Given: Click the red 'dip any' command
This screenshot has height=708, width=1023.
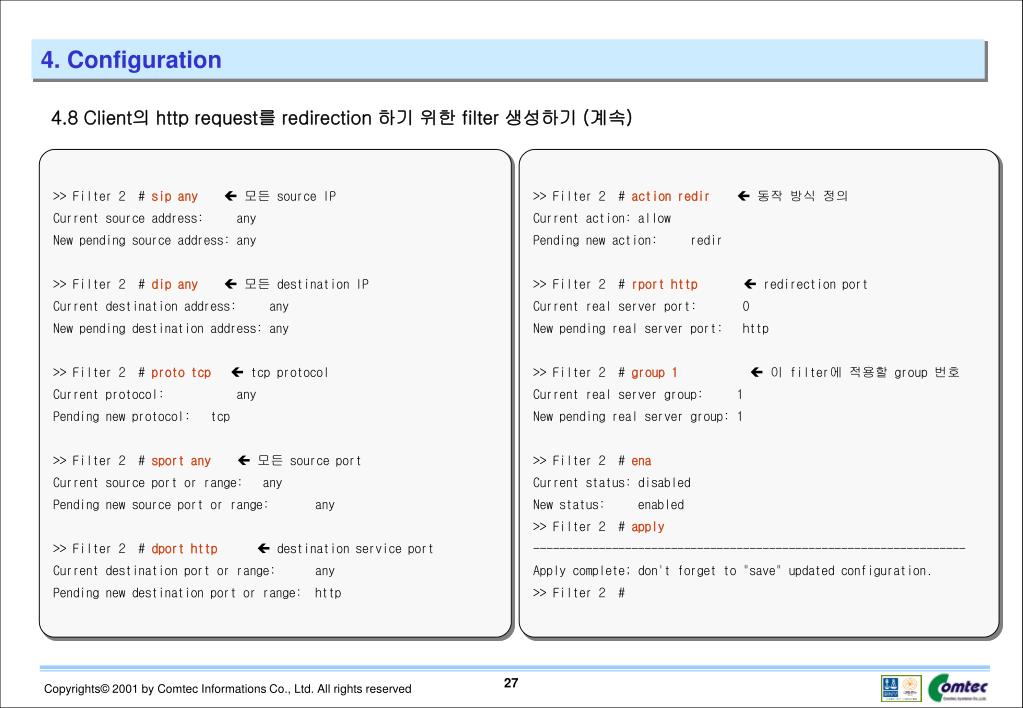Looking at the screenshot, I should (174, 285).
